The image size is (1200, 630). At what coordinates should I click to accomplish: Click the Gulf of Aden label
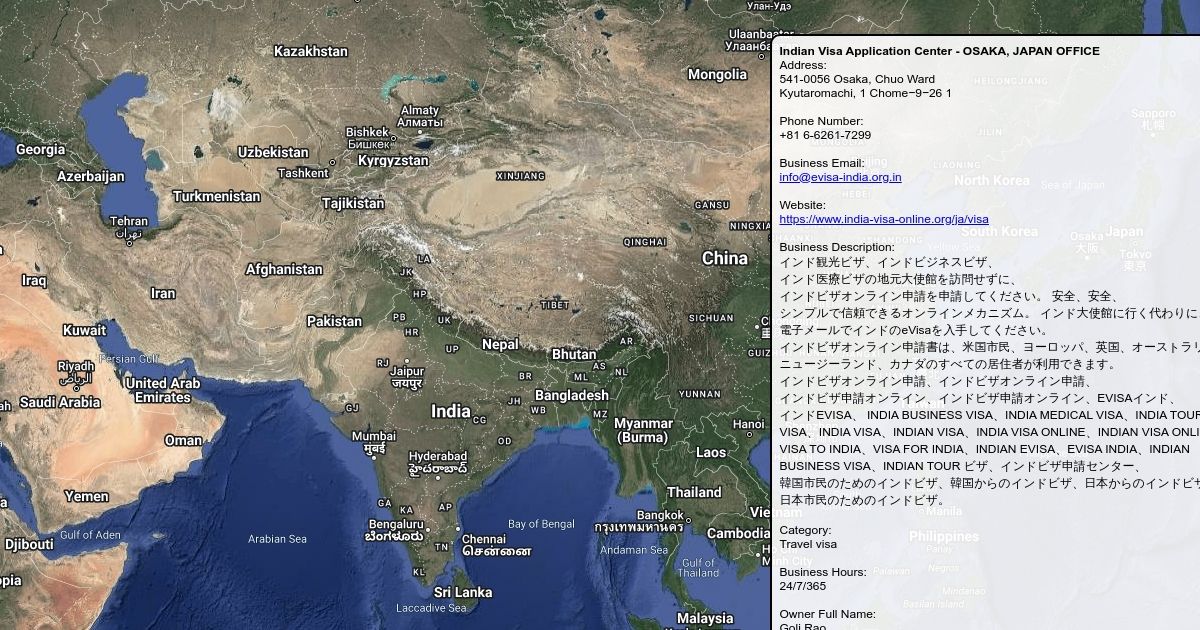point(89,535)
